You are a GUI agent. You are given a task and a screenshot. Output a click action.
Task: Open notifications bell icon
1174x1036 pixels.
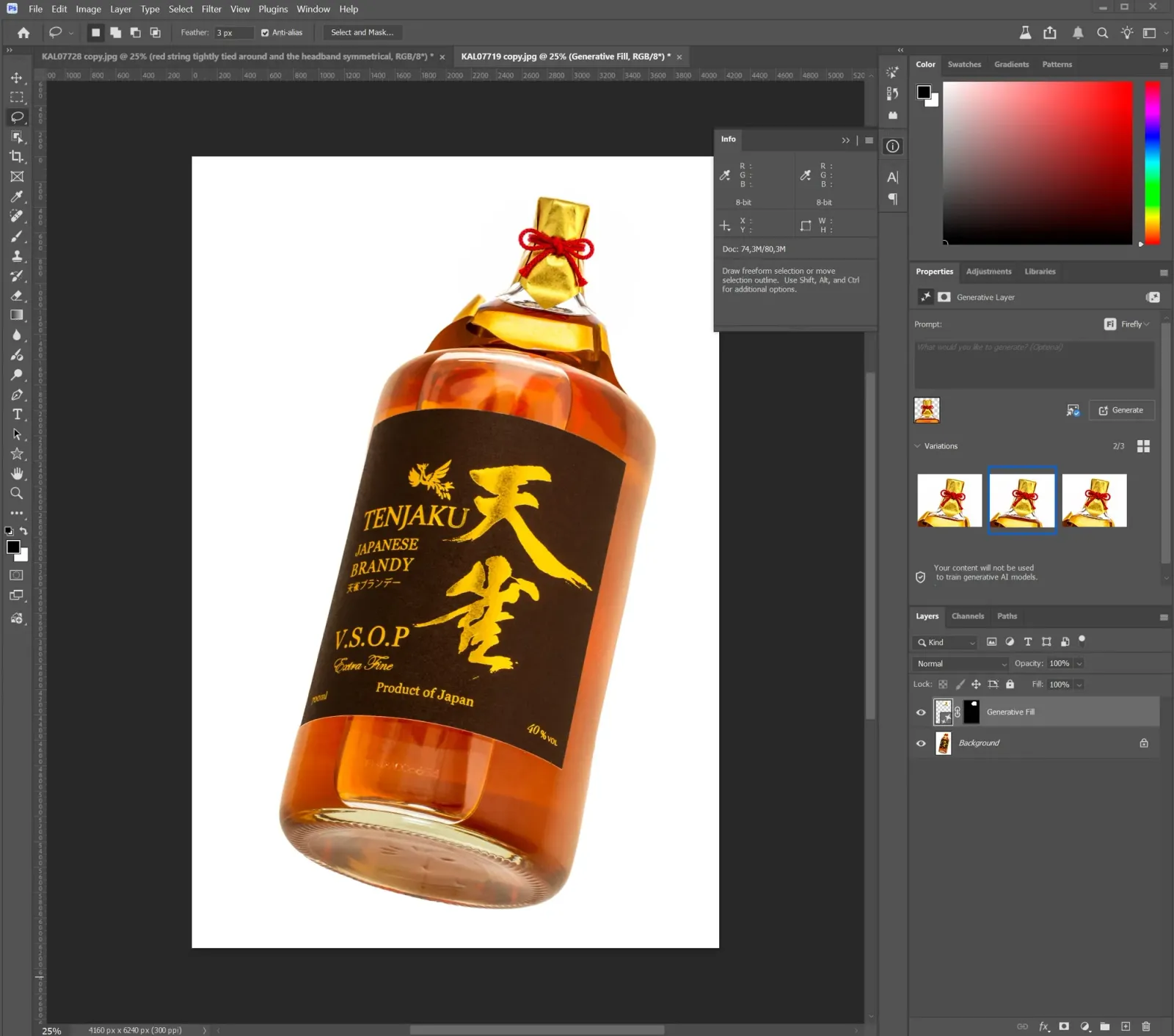coord(1078,32)
